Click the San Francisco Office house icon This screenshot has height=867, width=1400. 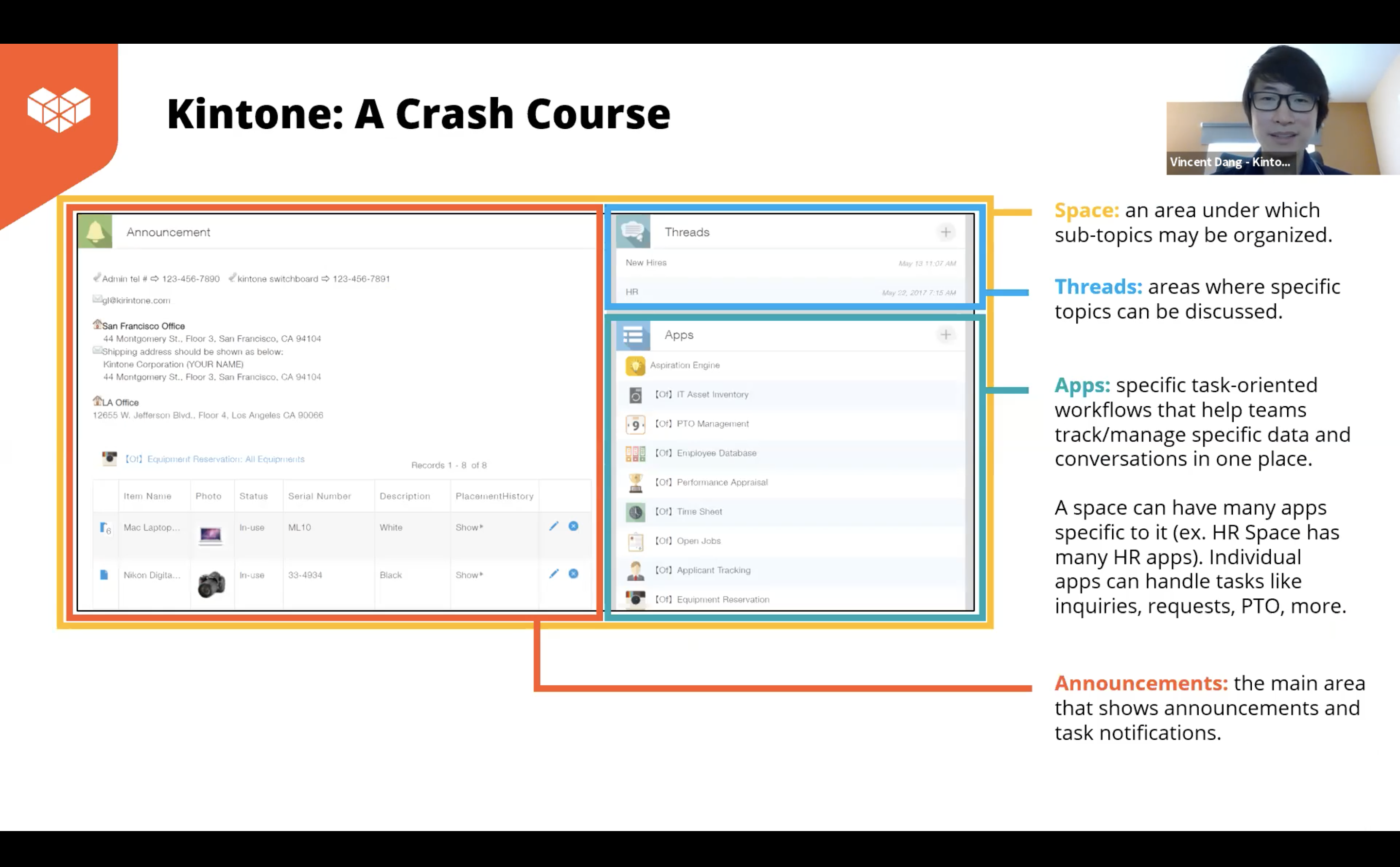coord(98,325)
